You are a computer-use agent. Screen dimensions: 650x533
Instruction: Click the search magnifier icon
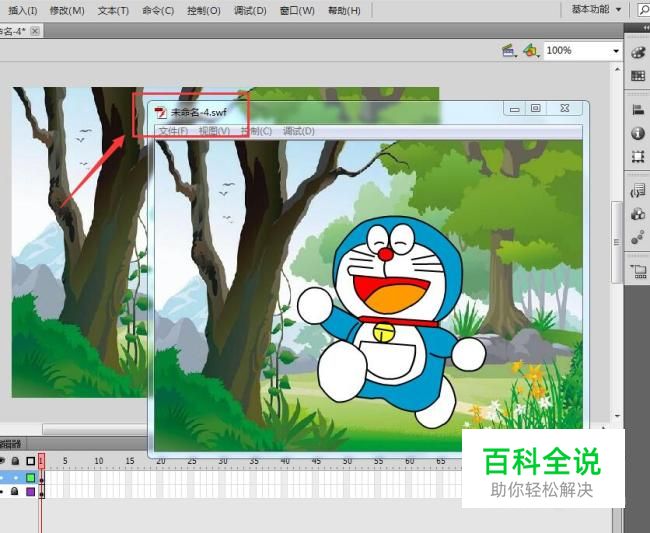(644, 11)
